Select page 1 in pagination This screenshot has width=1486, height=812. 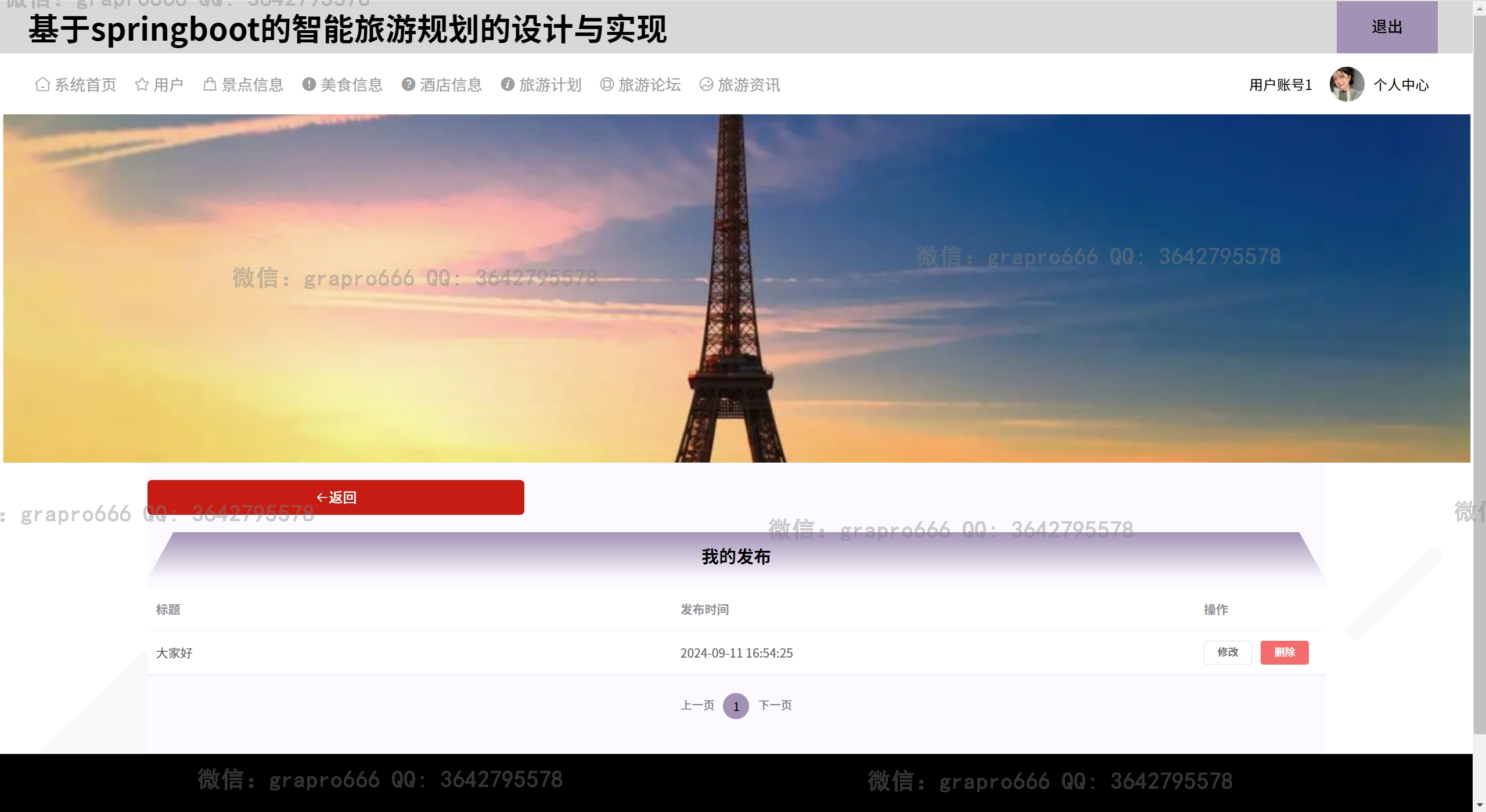pos(736,706)
